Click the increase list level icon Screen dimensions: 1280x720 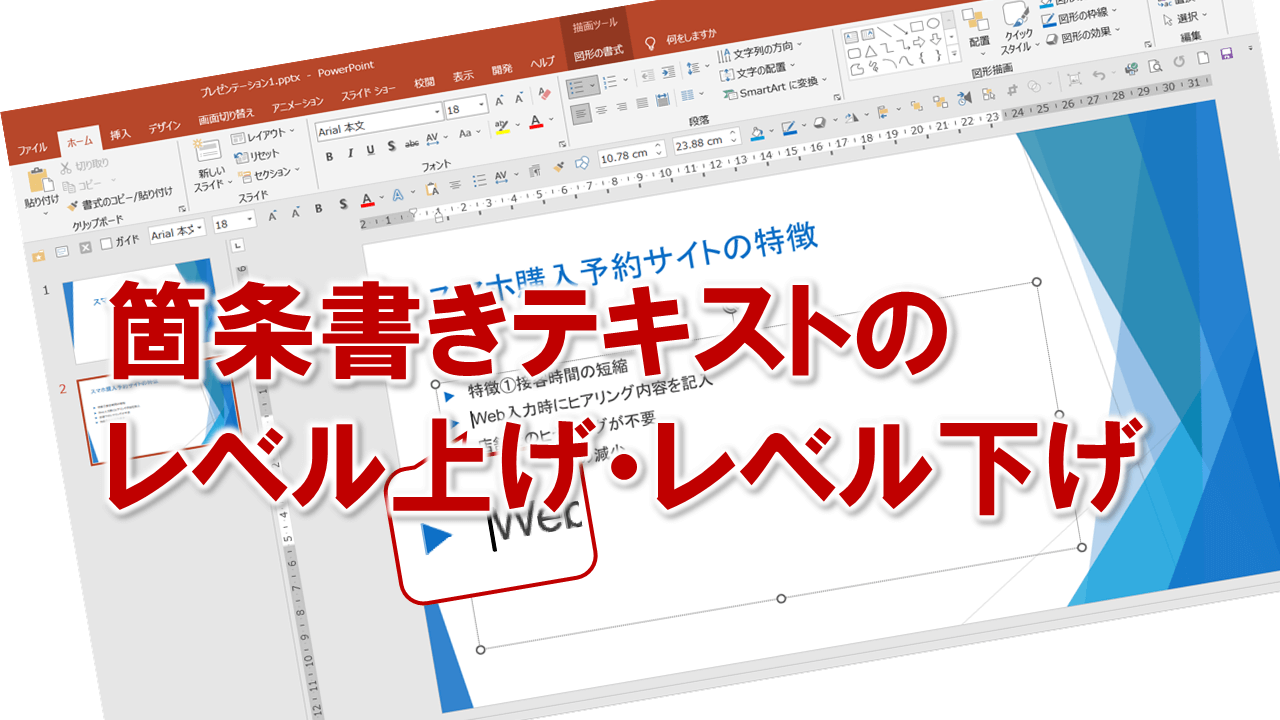point(667,72)
